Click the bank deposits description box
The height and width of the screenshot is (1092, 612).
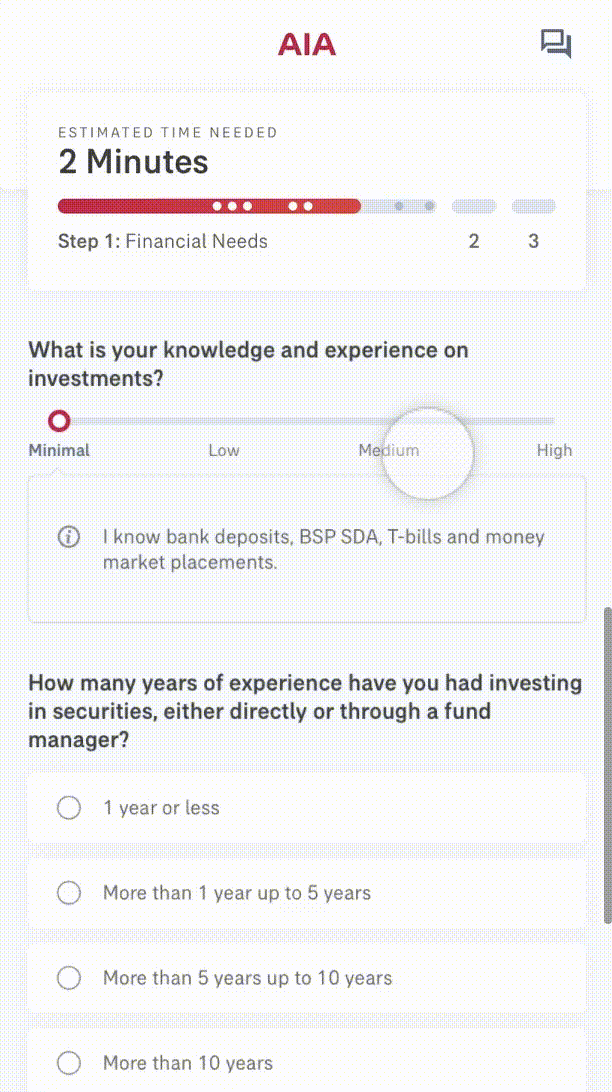[306, 549]
